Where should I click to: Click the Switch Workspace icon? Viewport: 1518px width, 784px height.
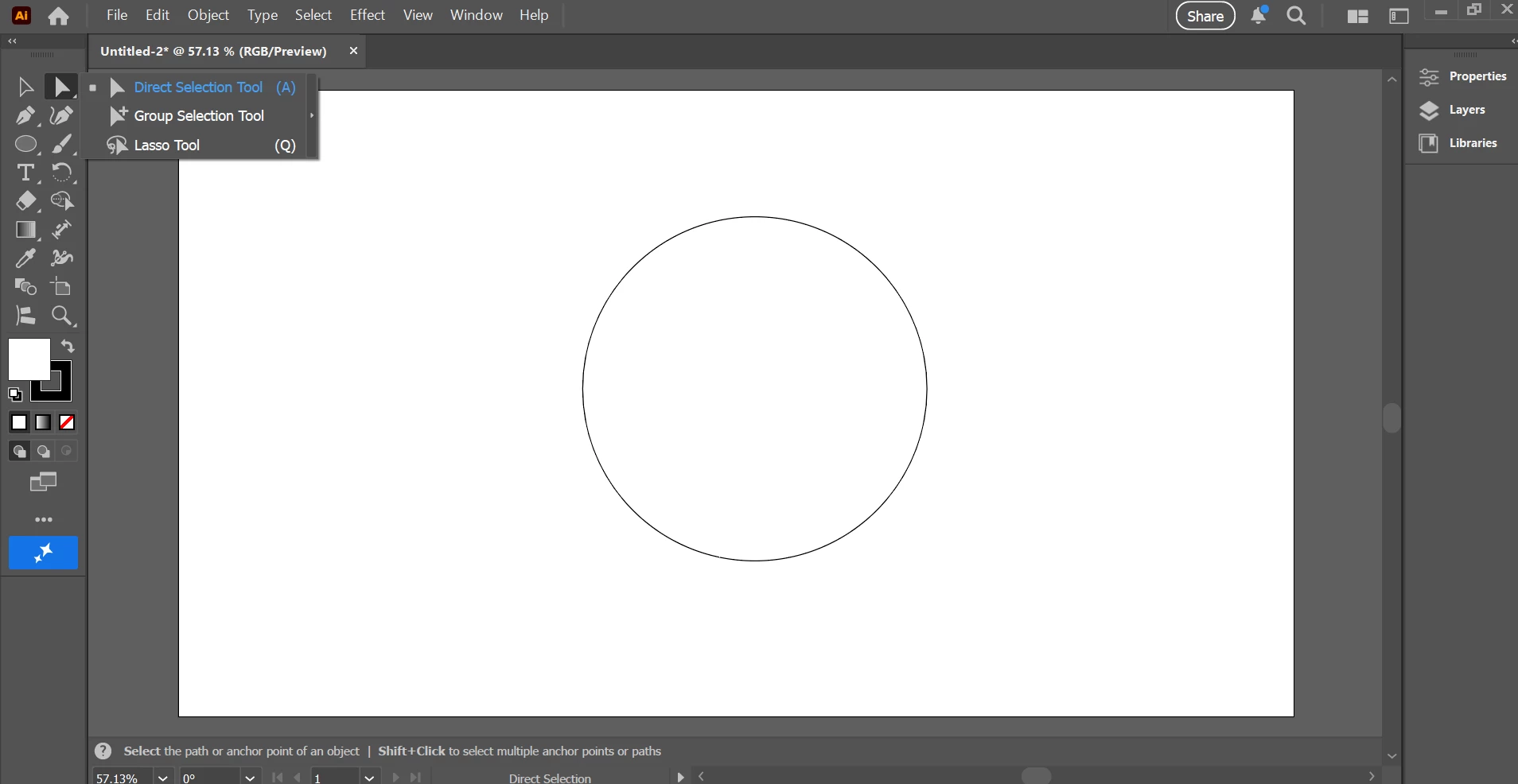[1399, 16]
